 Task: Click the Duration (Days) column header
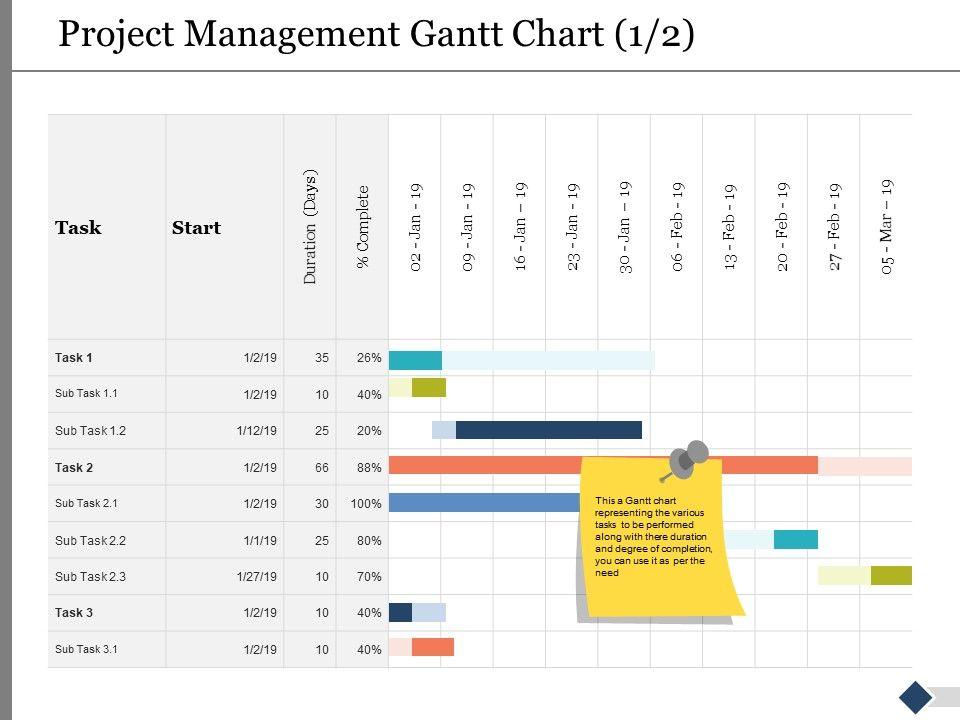(x=310, y=227)
